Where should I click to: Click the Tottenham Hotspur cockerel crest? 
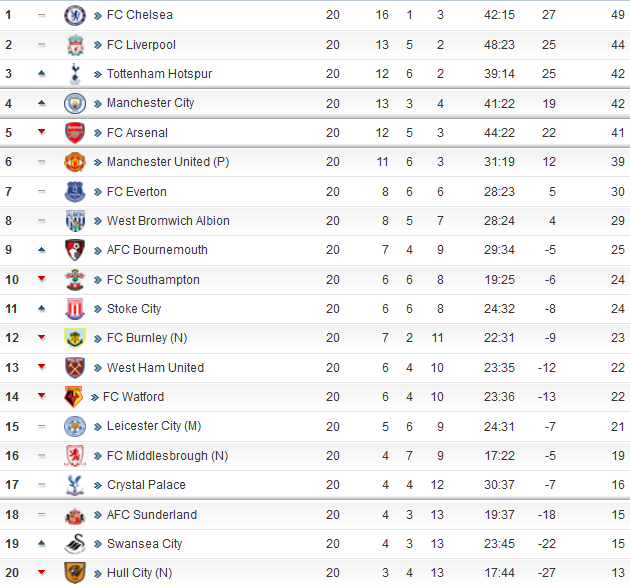(x=75, y=74)
